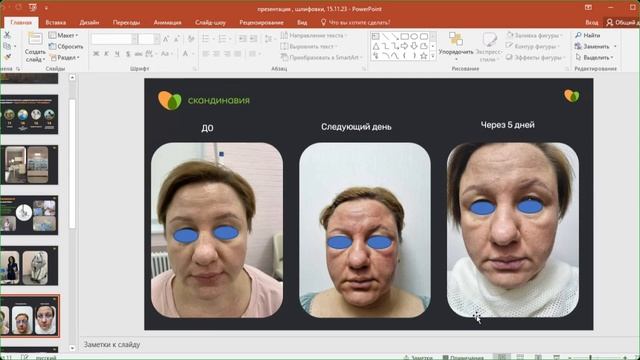Open the Слайд-шоу ribbon tab

210,22
